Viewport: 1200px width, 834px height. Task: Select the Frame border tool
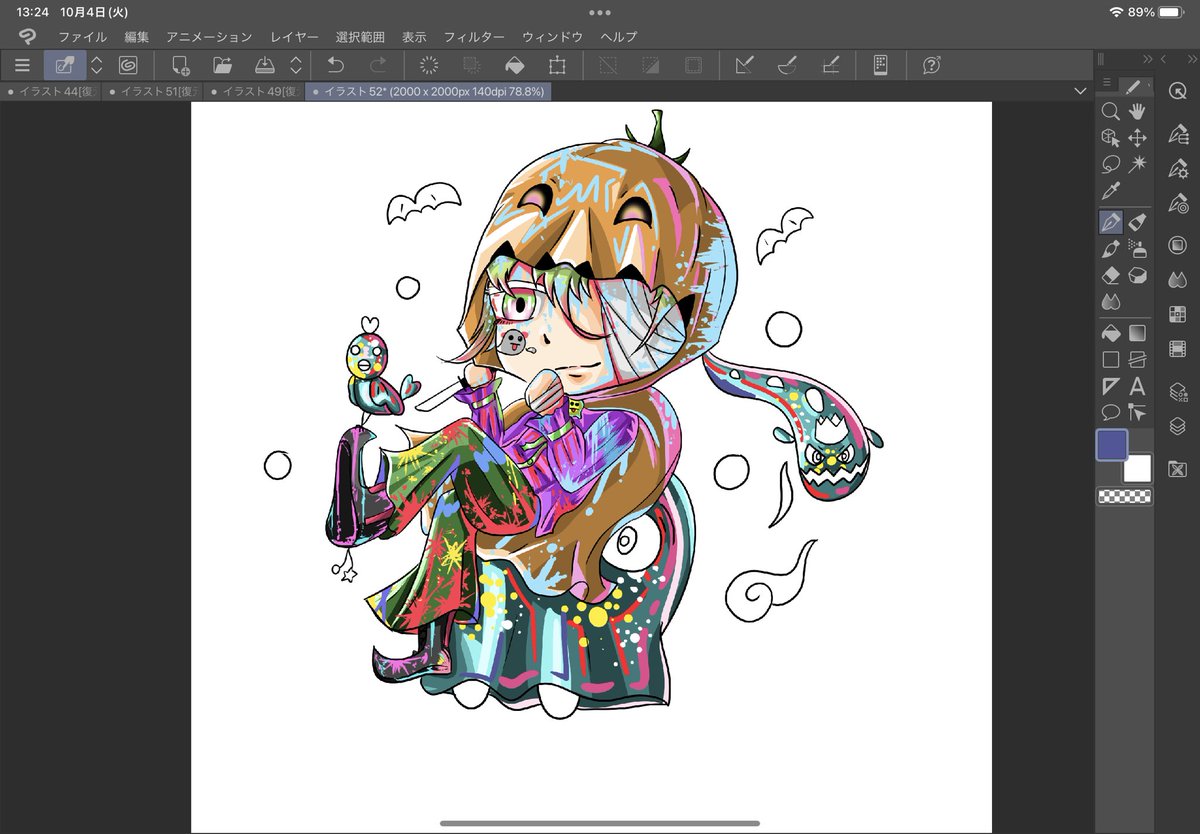pos(1137,359)
